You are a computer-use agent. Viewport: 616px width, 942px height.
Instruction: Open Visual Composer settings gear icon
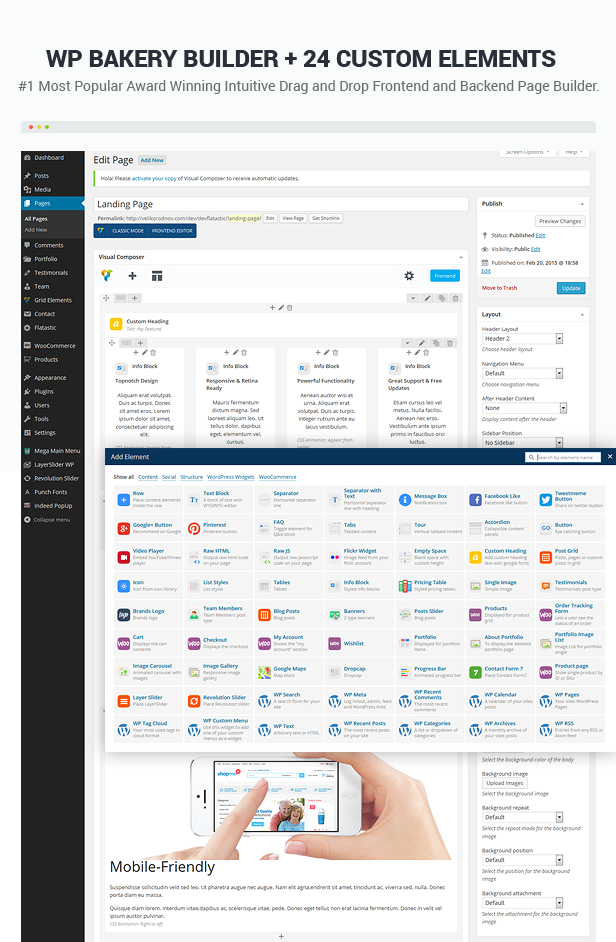tap(409, 275)
